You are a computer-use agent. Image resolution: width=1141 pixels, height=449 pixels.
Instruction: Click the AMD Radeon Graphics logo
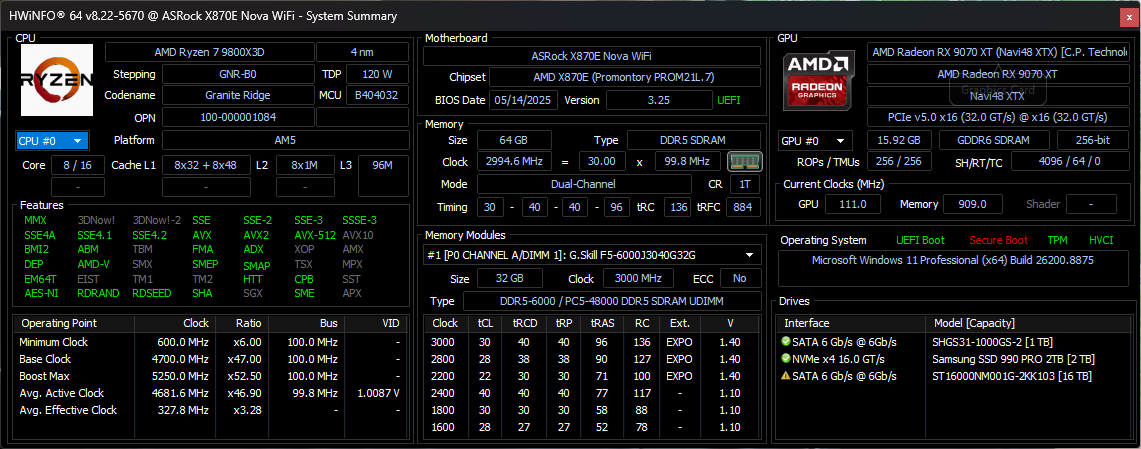coord(819,80)
